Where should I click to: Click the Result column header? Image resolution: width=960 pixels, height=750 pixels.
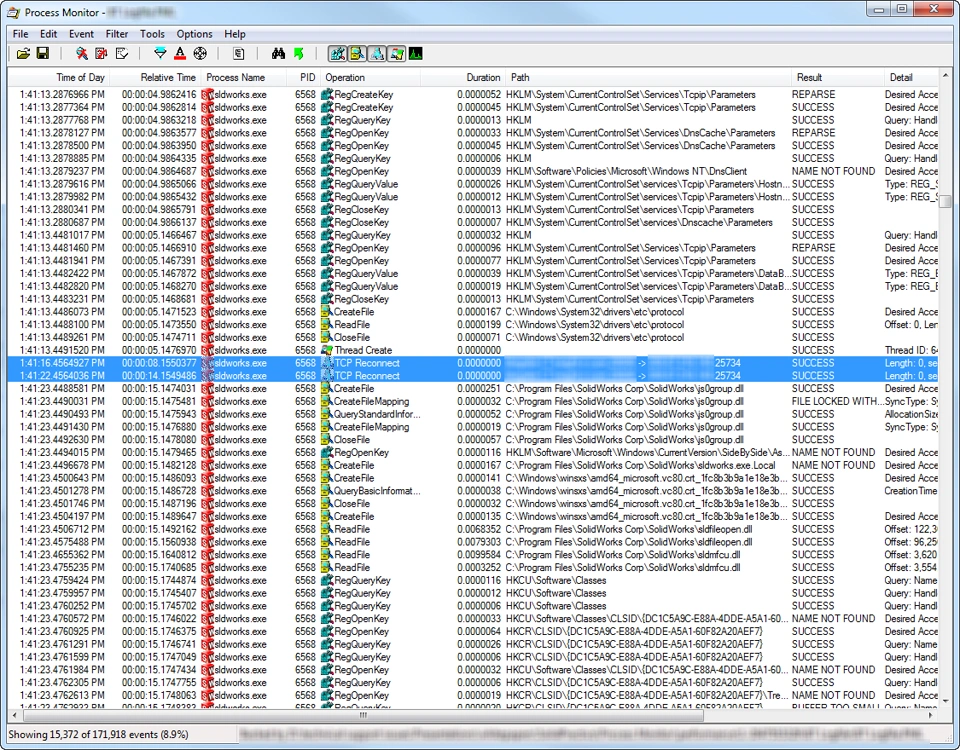(x=837, y=77)
